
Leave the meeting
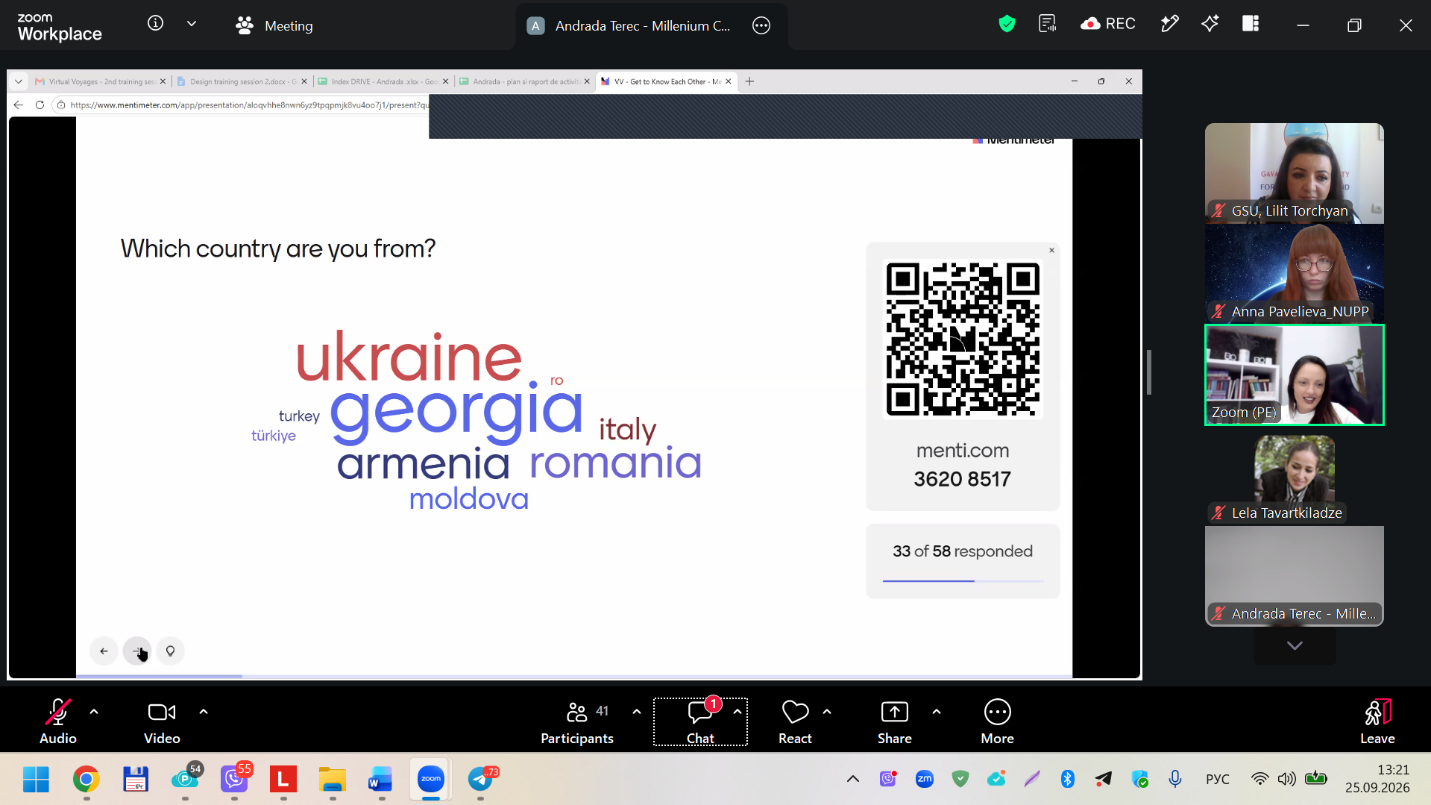(1377, 721)
